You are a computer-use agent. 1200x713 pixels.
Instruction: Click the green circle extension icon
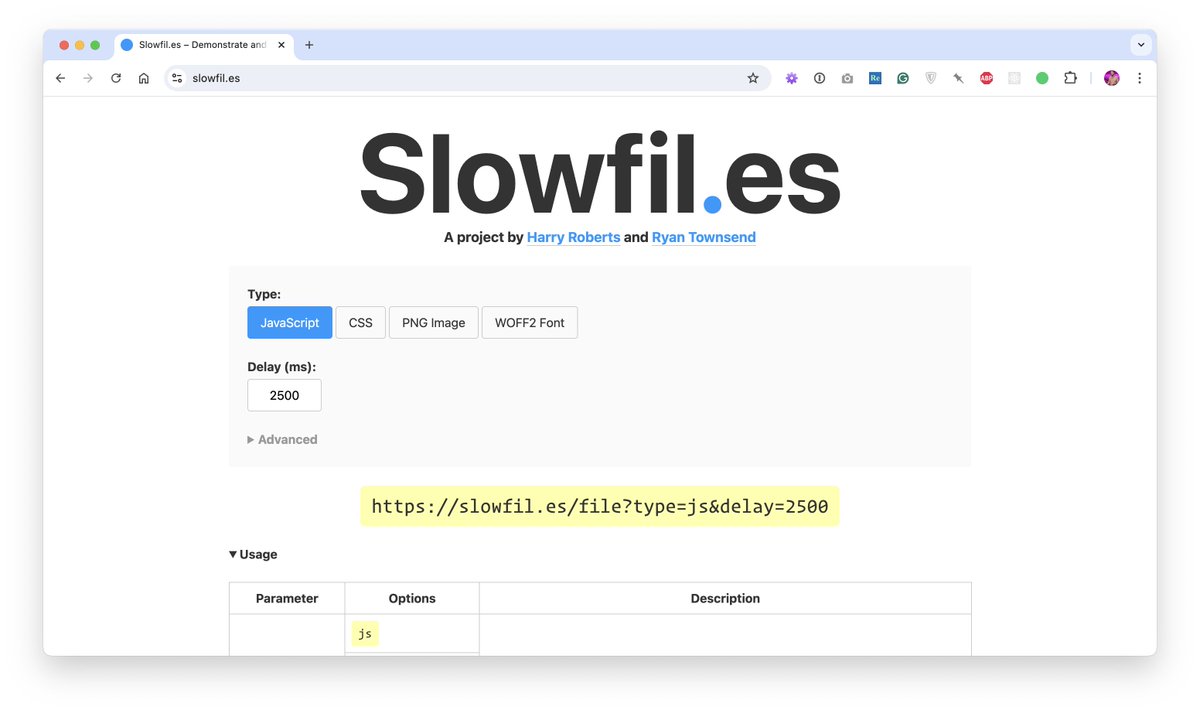1042,78
